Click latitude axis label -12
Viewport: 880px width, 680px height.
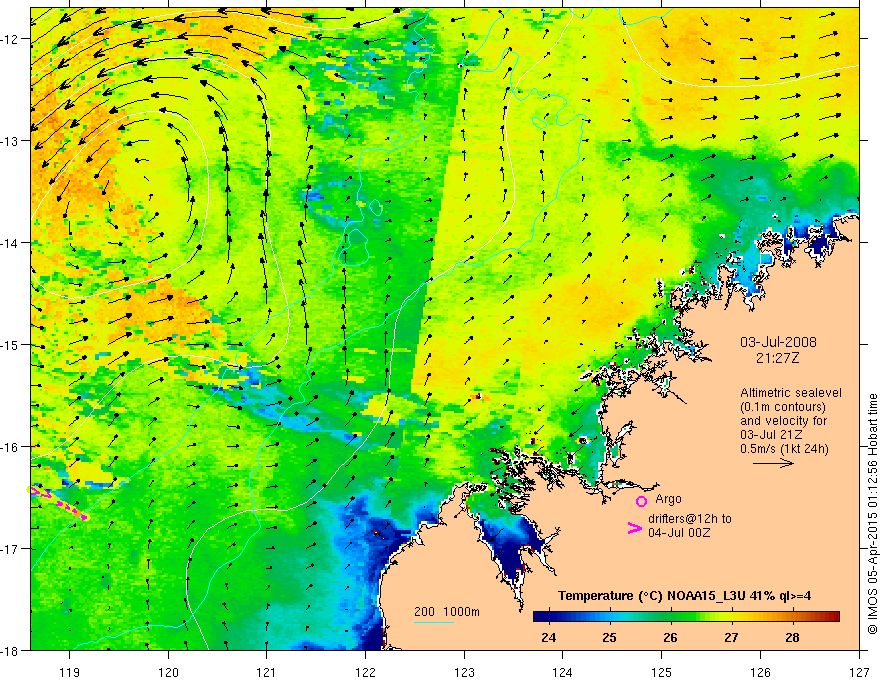pyautogui.click(x=11, y=39)
